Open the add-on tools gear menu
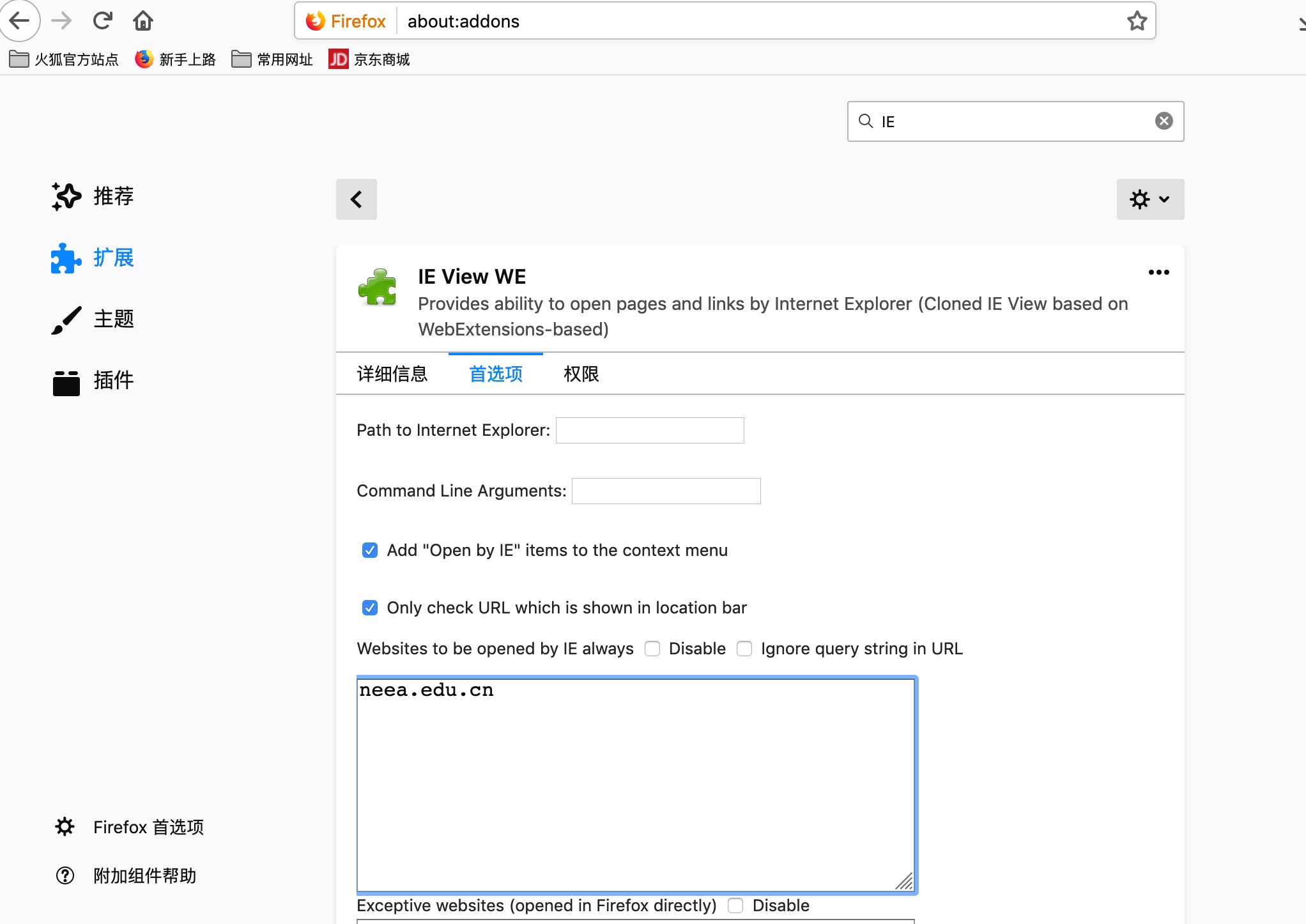This screenshot has height=924, width=1306. click(1150, 199)
